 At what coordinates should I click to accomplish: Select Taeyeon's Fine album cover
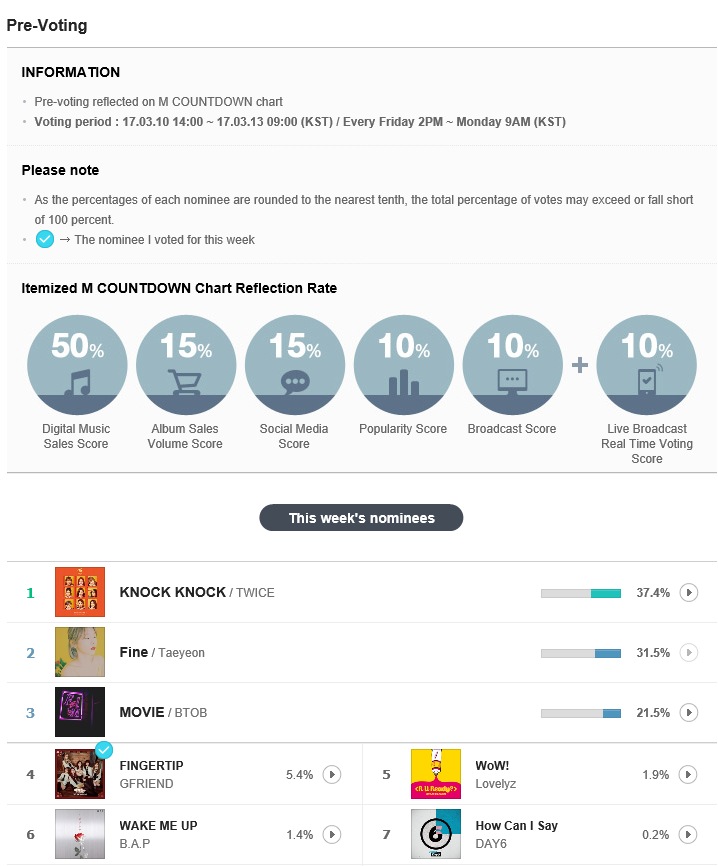click(x=80, y=652)
